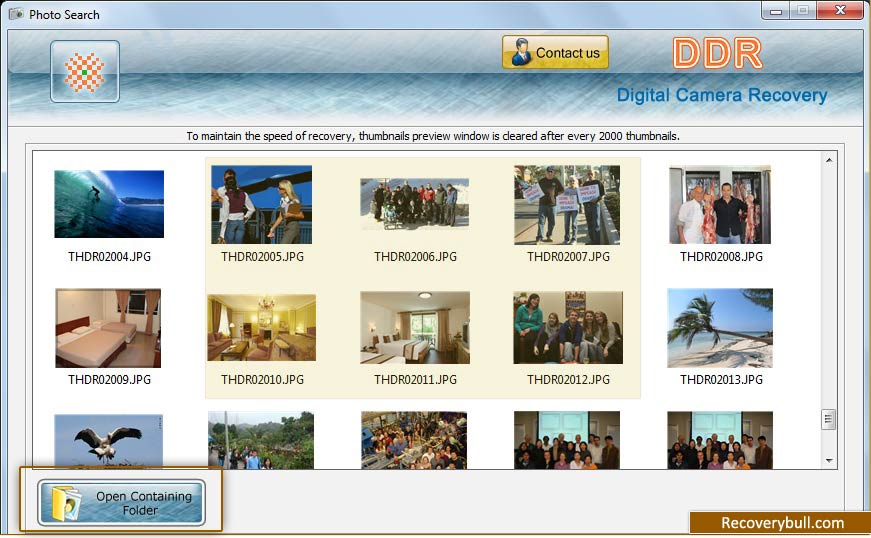Click the THDR02011.JPG file name
The height and width of the screenshot is (538, 871).
[x=415, y=380]
